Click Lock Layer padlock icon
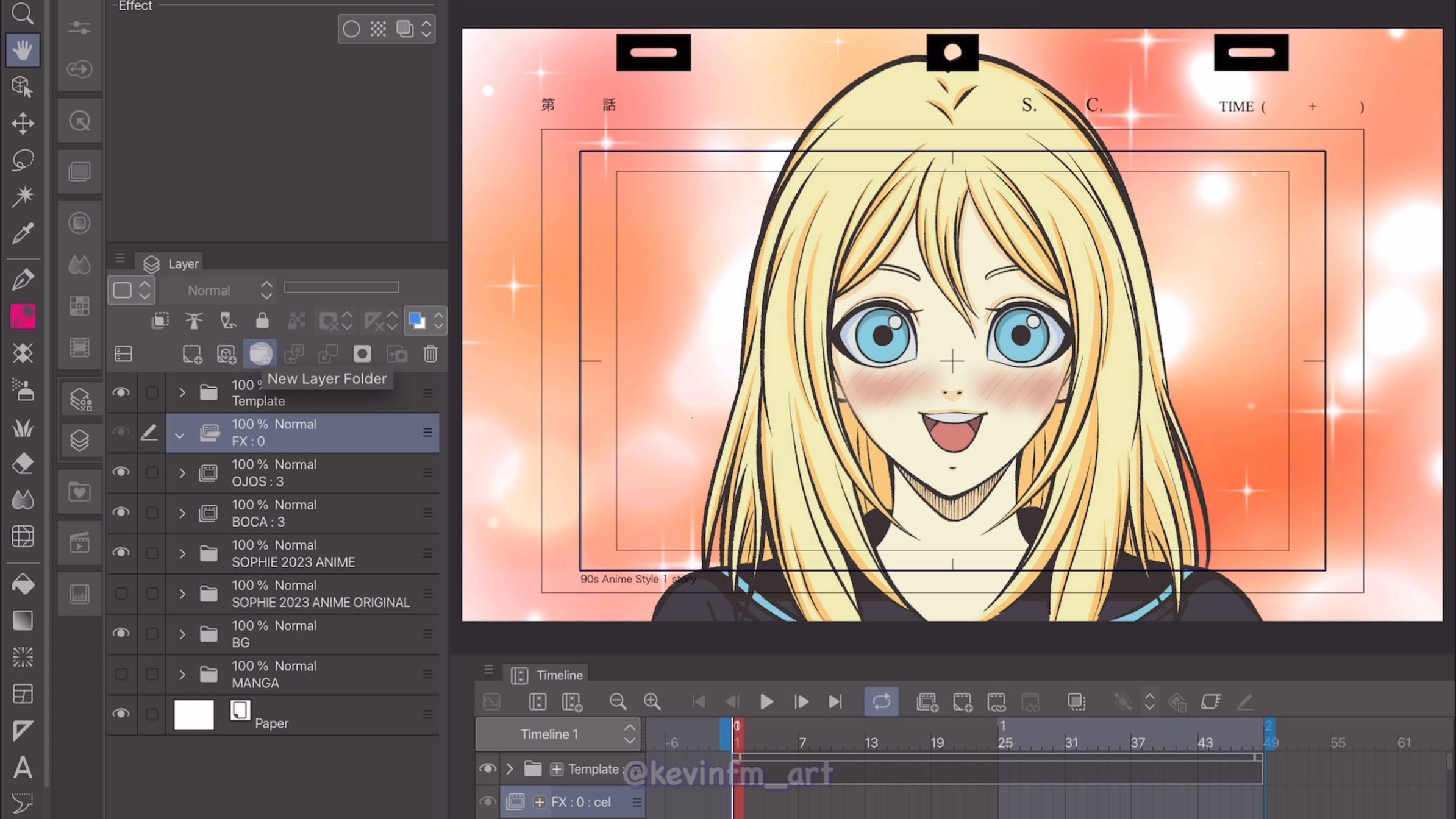The image size is (1456, 819). (262, 321)
